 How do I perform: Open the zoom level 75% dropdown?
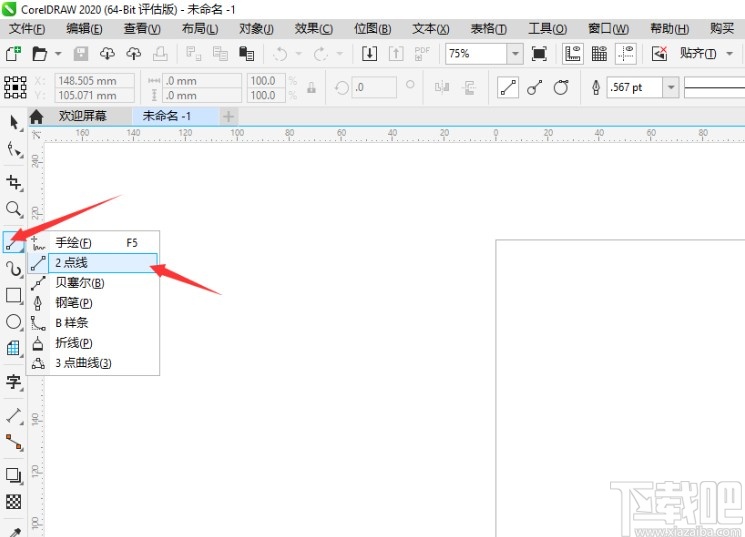[x=515, y=53]
